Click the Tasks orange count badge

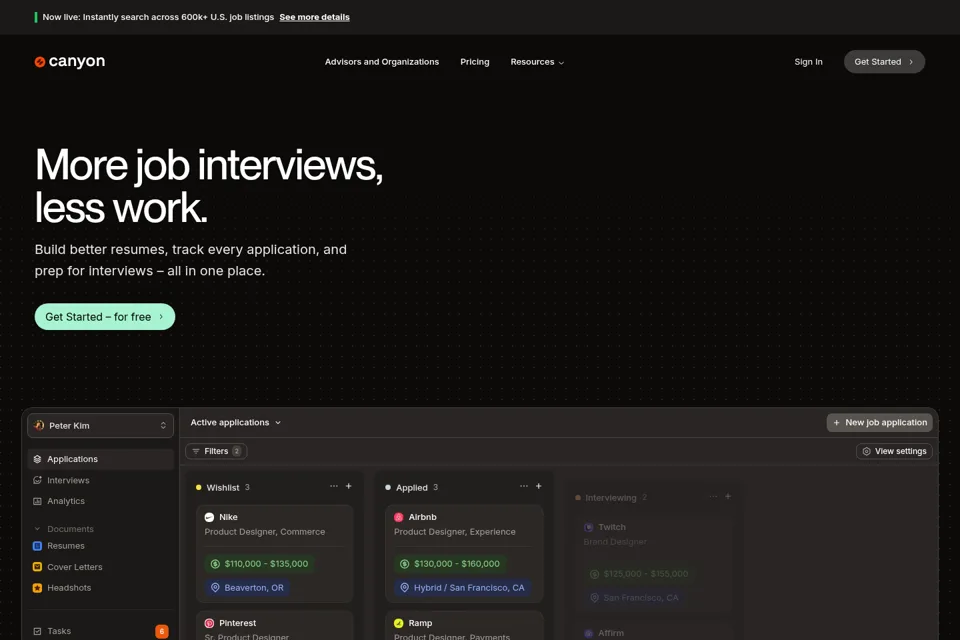tap(162, 631)
